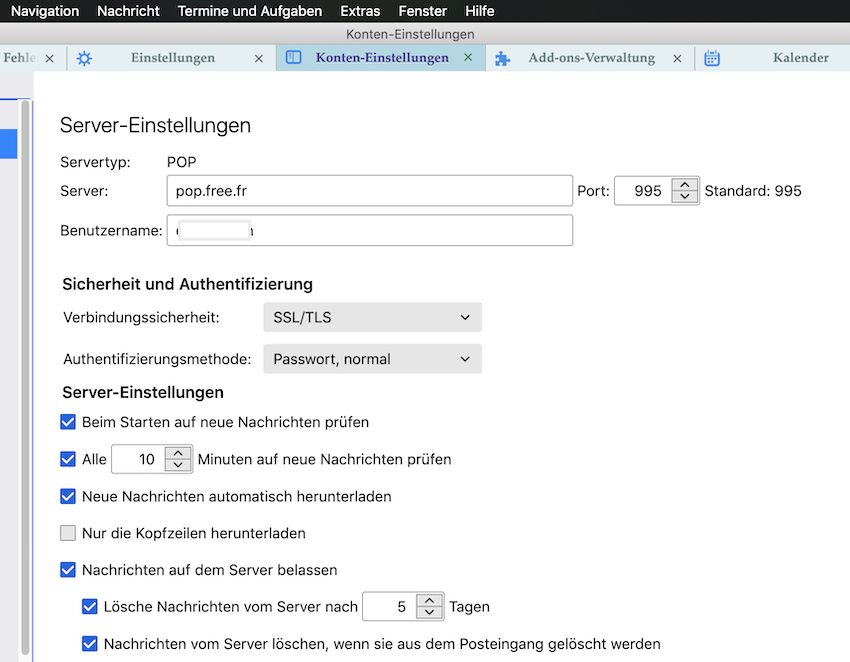Close the Add-ons-Verwaltung tab

click(x=677, y=58)
